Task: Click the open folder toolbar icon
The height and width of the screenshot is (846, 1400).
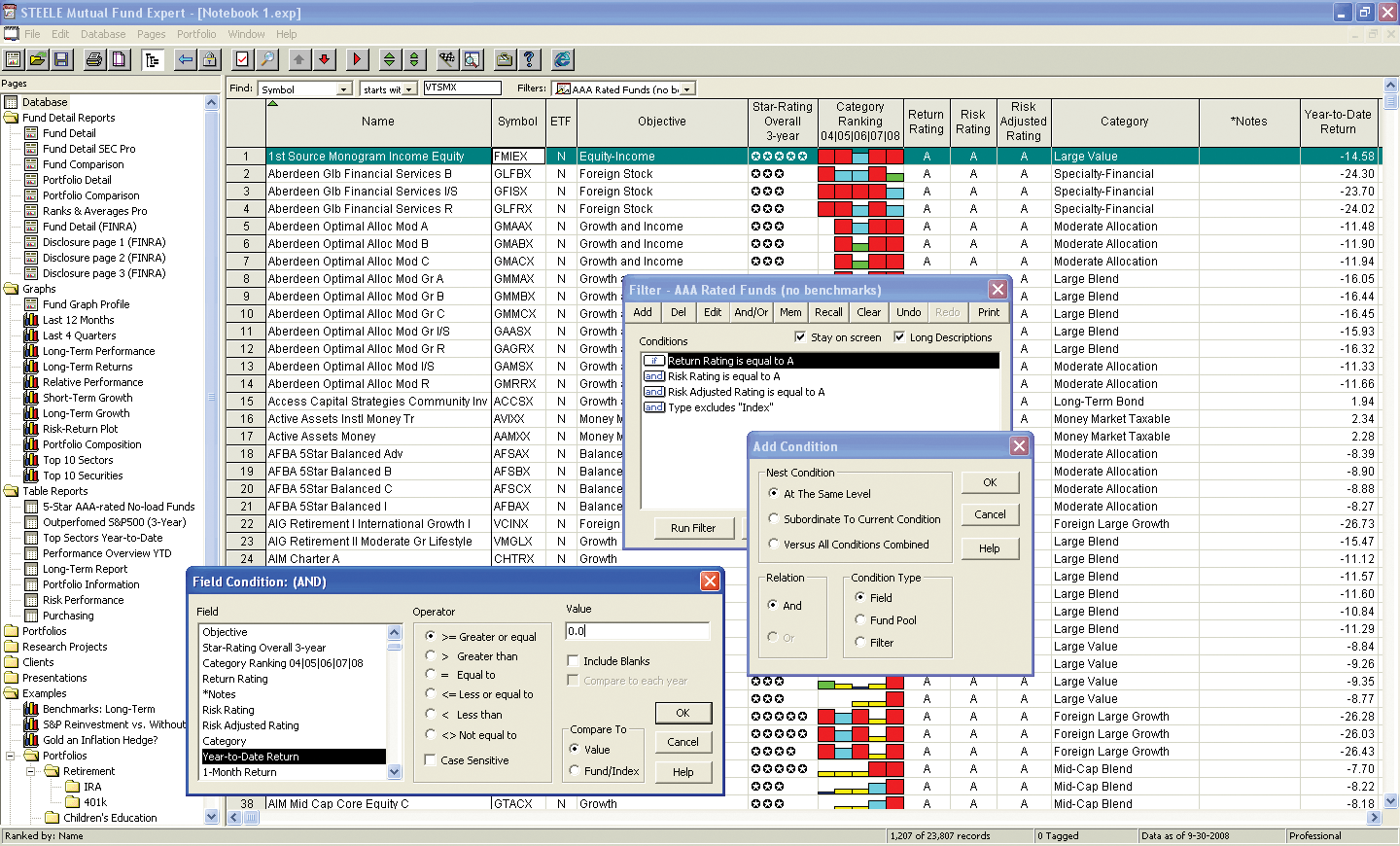Action: pyautogui.click(x=37, y=60)
